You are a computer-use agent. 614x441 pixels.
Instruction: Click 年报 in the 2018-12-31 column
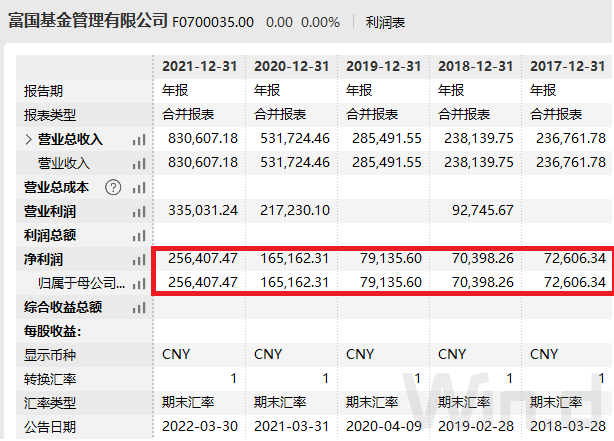tap(451, 90)
